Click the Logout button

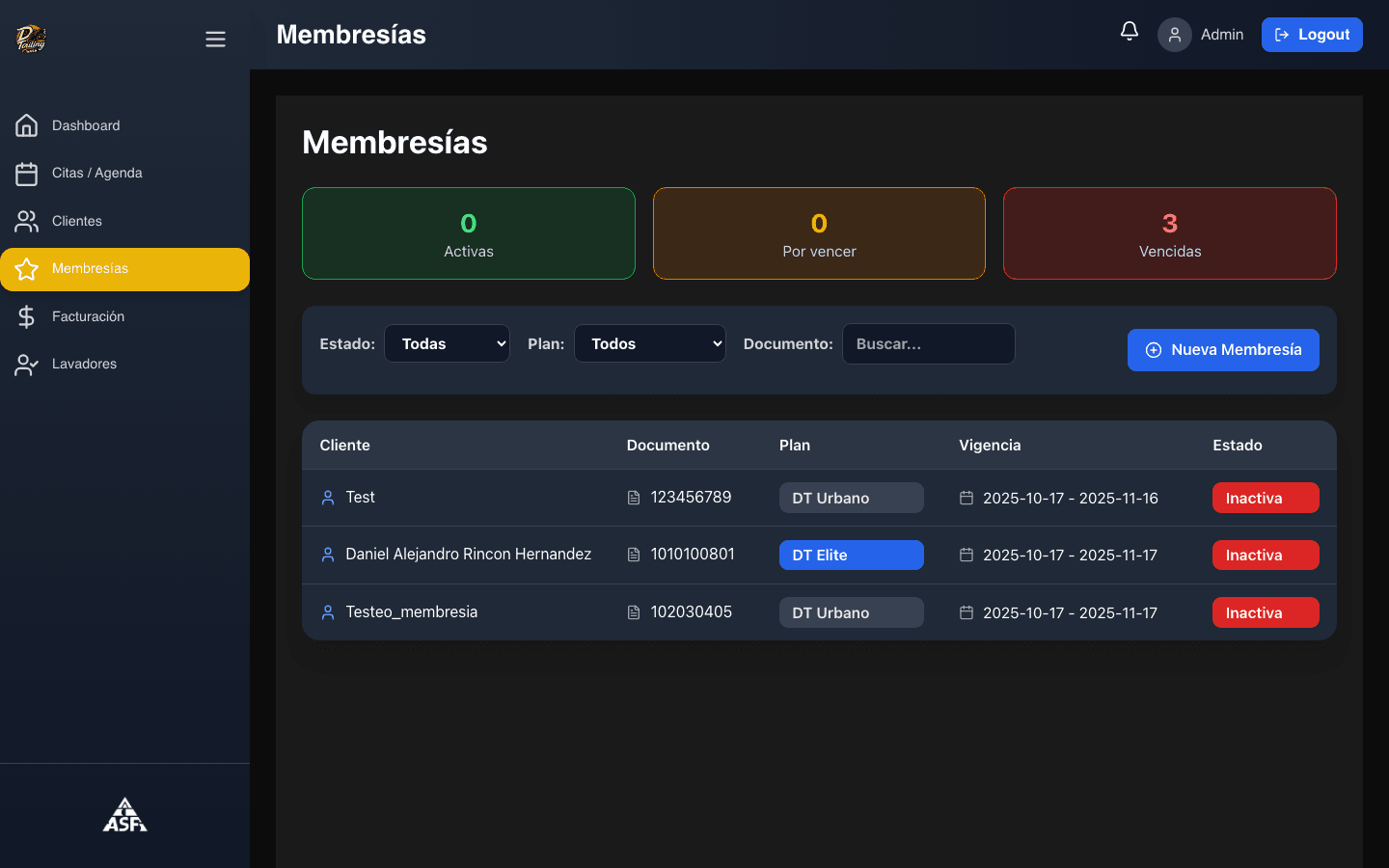click(x=1312, y=35)
